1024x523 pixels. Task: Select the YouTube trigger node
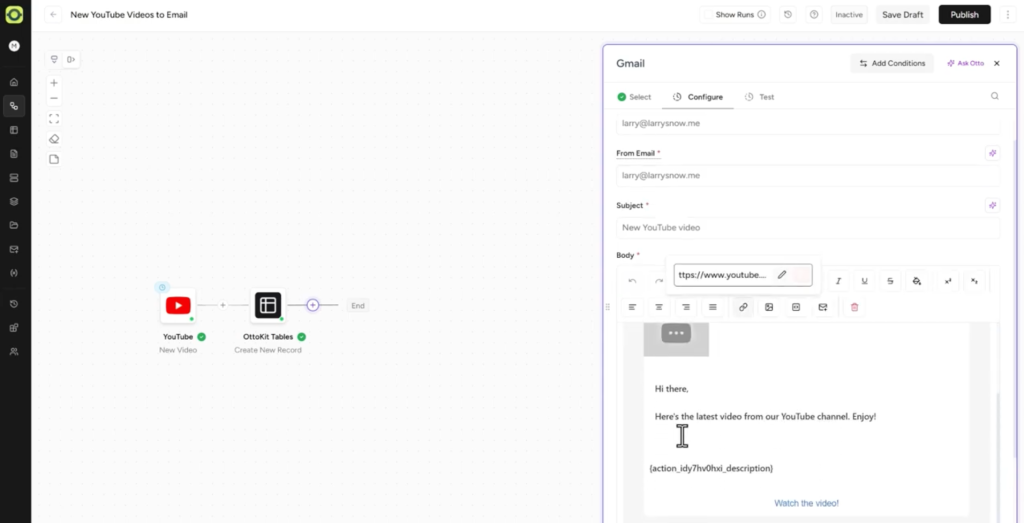tap(178, 306)
